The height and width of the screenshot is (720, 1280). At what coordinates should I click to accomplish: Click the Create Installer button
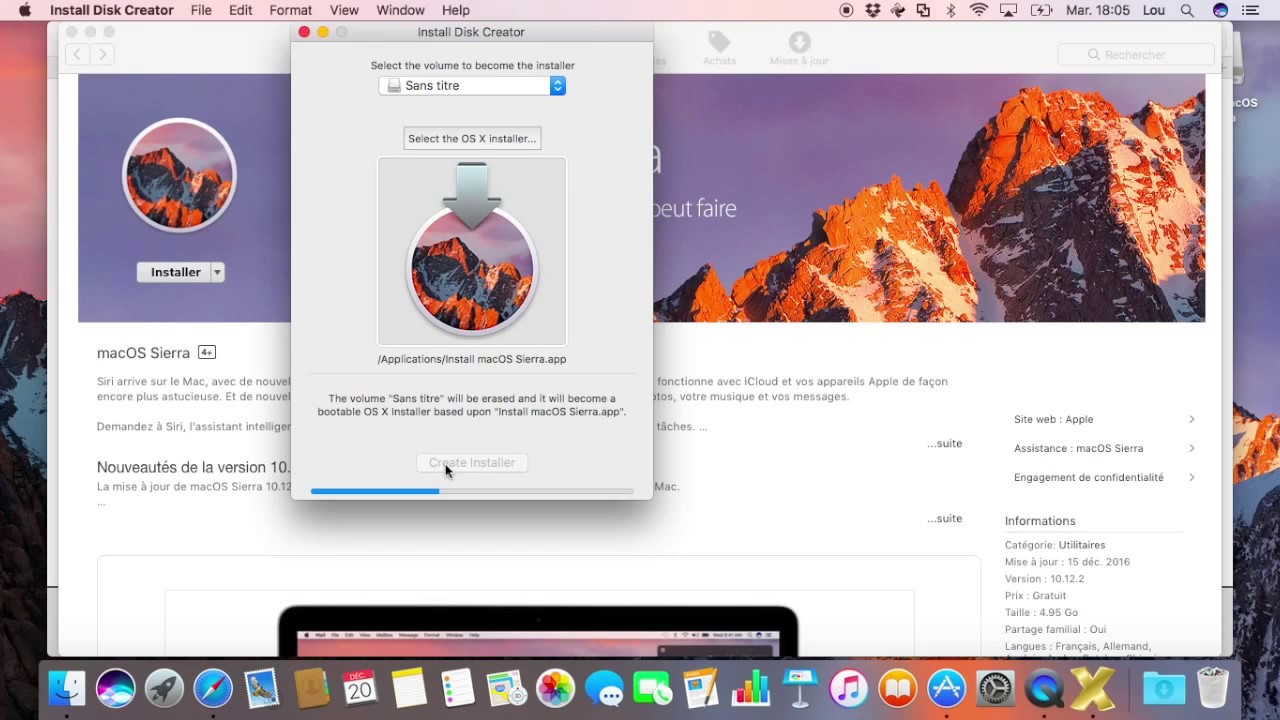coord(472,463)
